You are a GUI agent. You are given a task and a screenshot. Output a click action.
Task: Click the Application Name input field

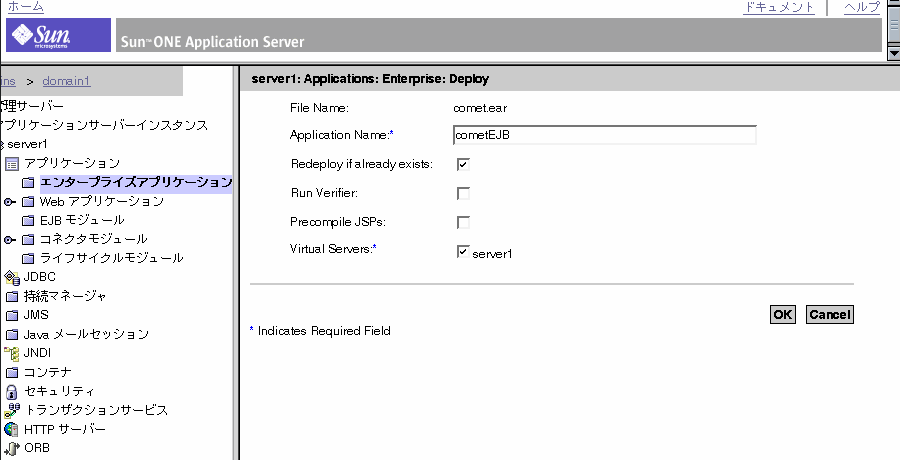coord(604,135)
